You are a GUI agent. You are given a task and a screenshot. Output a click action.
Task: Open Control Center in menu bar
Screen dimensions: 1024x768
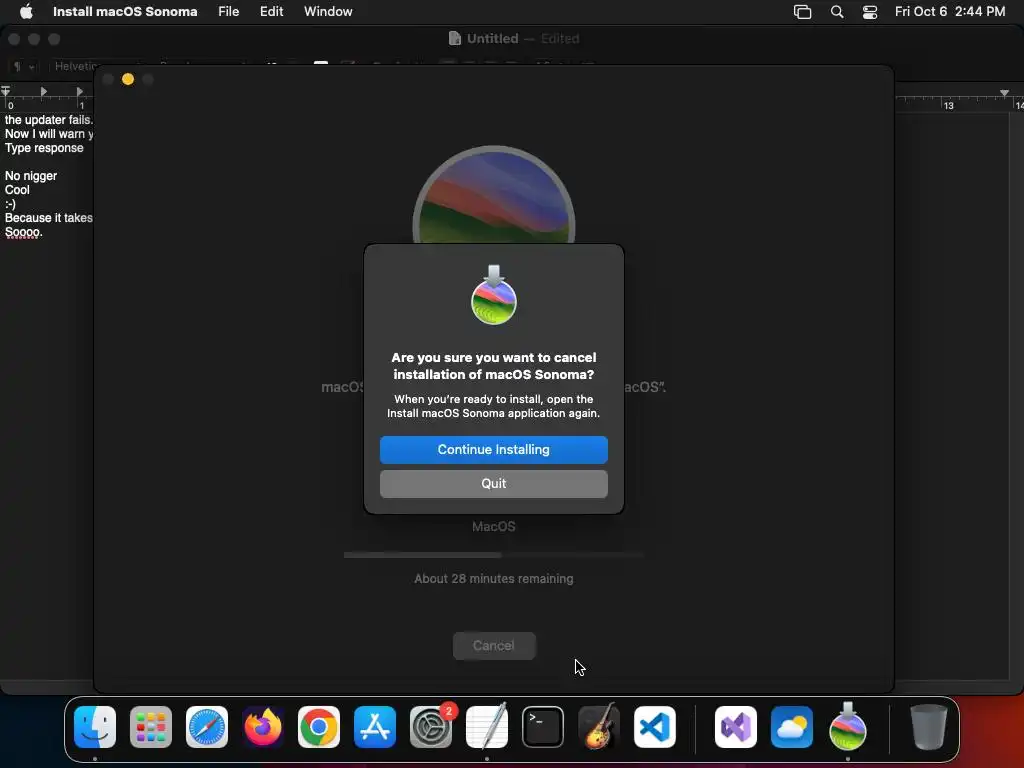pos(870,12)
